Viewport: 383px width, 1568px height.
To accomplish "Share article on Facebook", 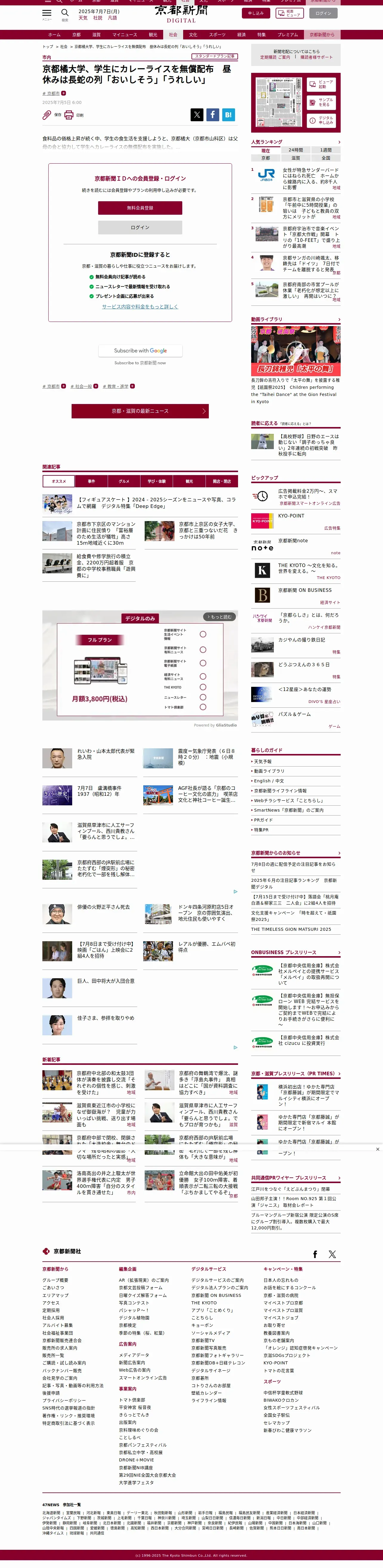I will [x=212, y=114].
